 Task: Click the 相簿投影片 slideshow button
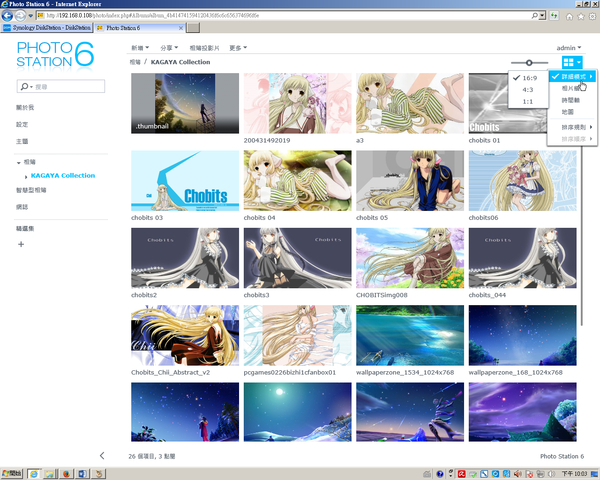click(x=204, y=48)
